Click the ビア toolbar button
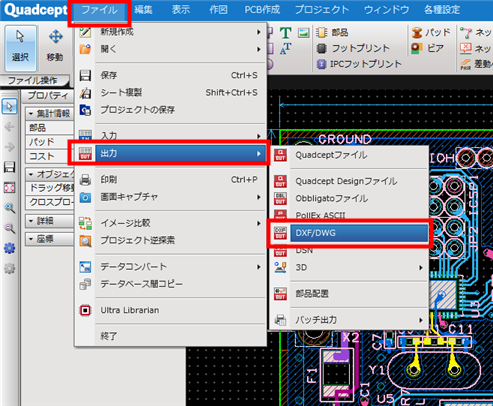This screenshot has width=493, height=406. pos(428,48)
